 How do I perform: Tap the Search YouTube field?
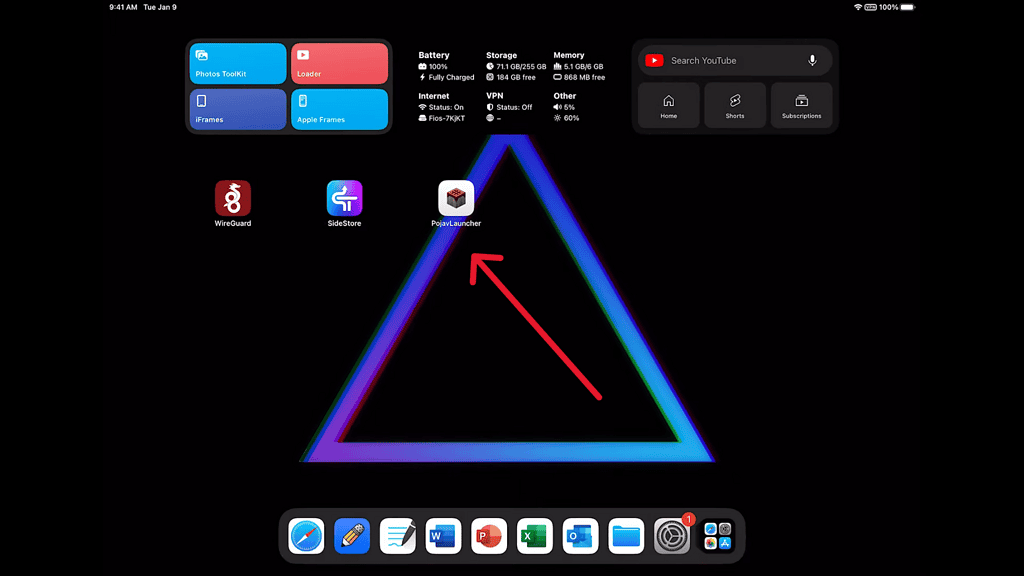point(735,61)
